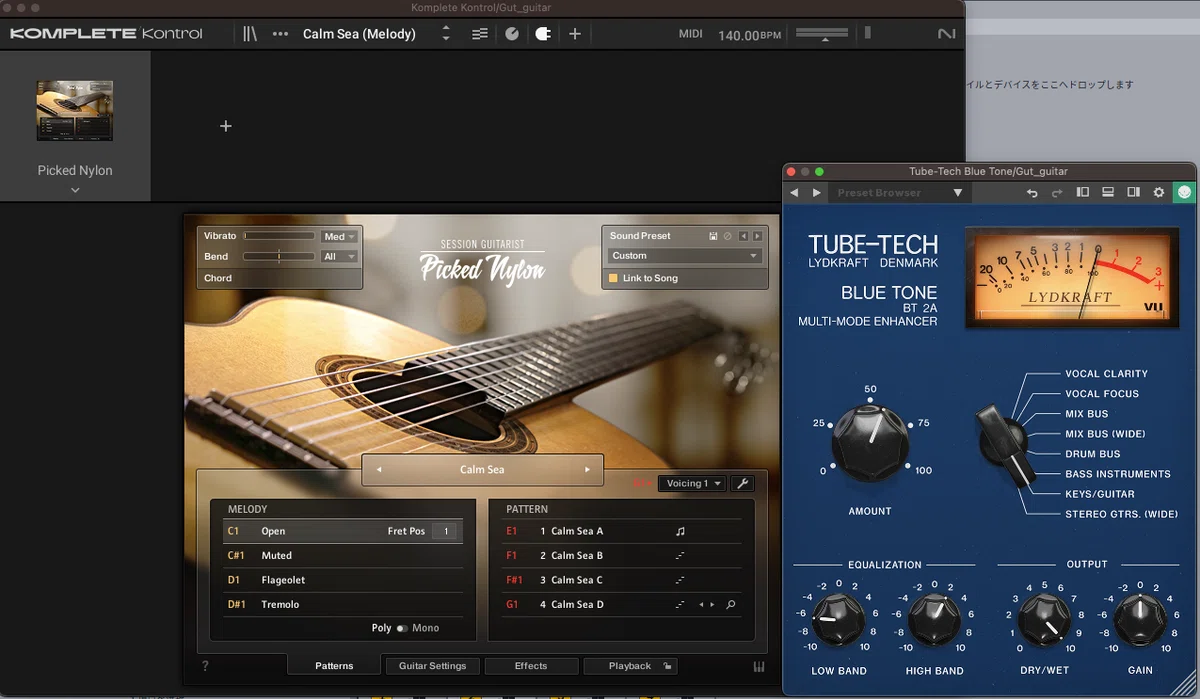
Task: Select previous song with left arrow near Calm Sea
Action: coord(379,469)
